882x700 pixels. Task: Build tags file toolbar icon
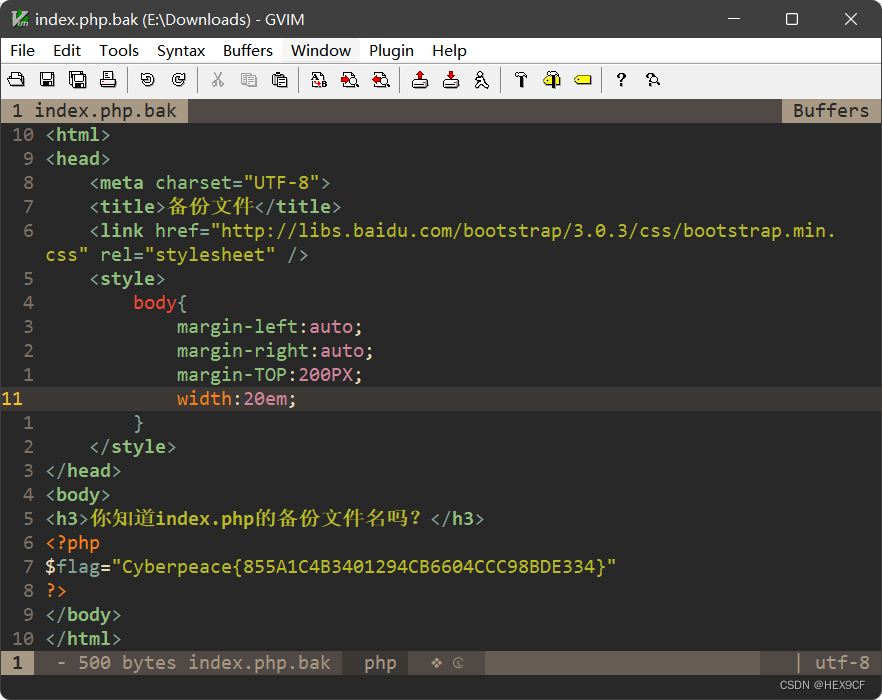(552, 80)
